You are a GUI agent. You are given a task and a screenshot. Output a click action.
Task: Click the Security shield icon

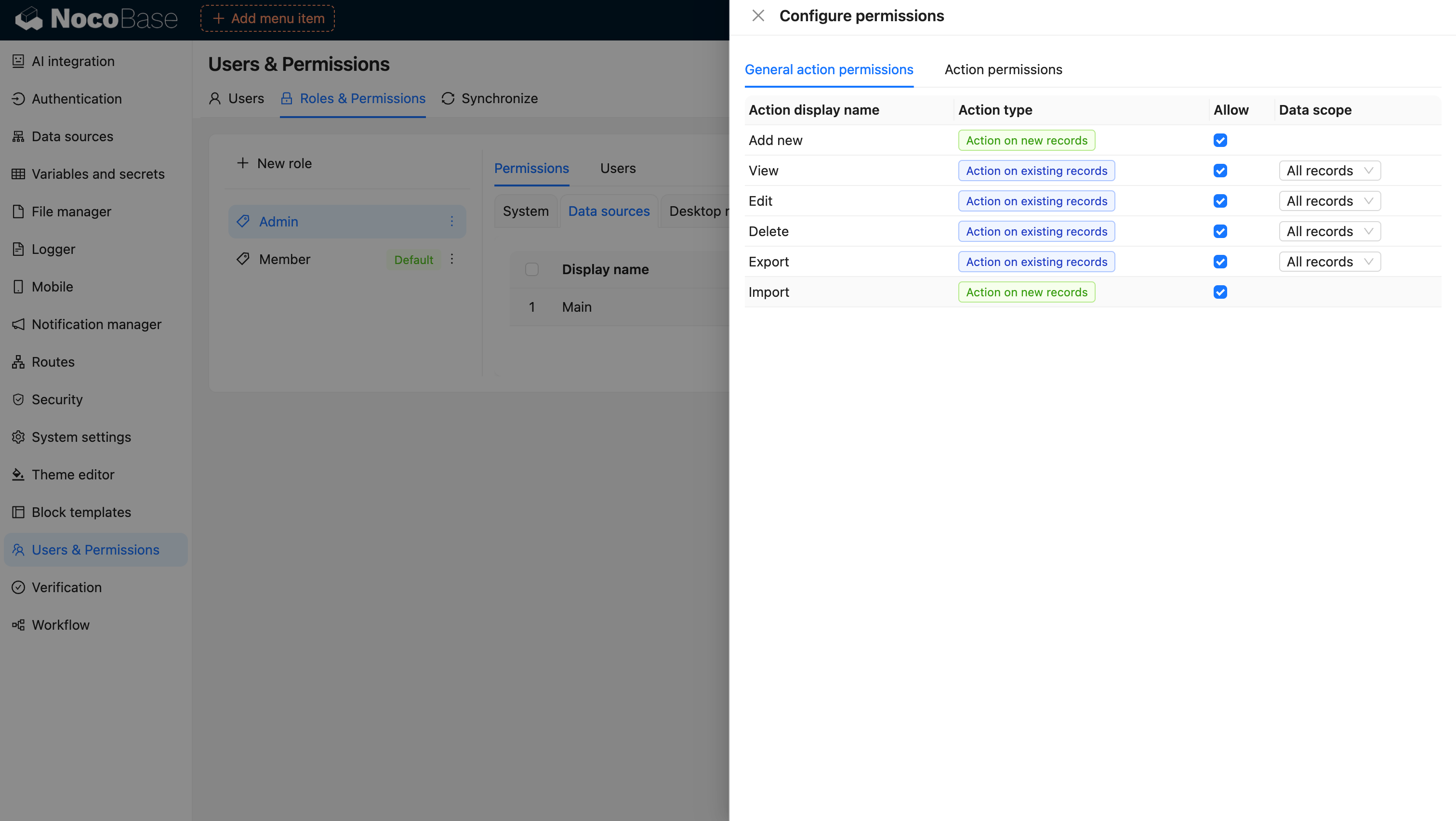18,399
